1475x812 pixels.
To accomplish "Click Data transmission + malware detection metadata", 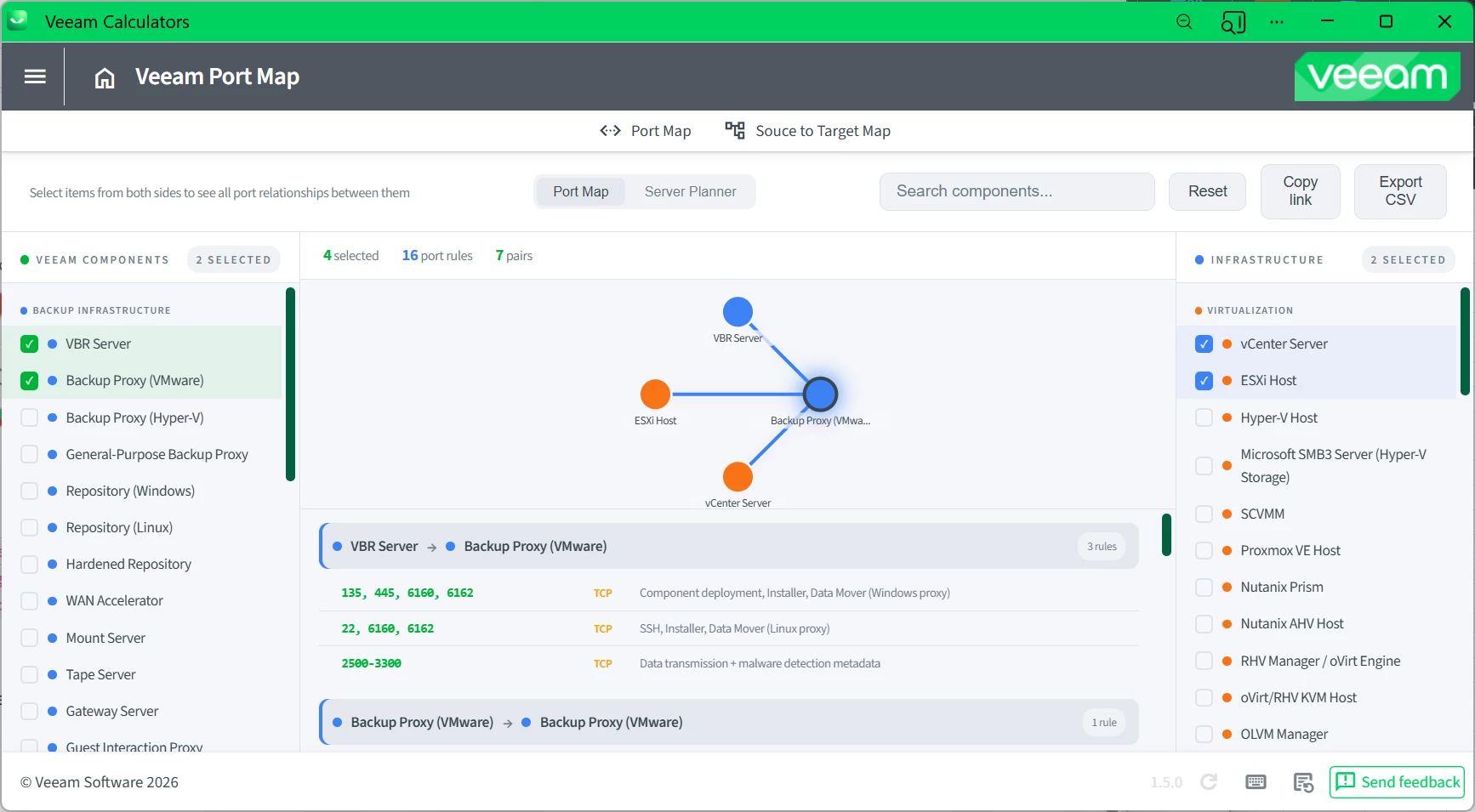I will click(x=760, y=664).
